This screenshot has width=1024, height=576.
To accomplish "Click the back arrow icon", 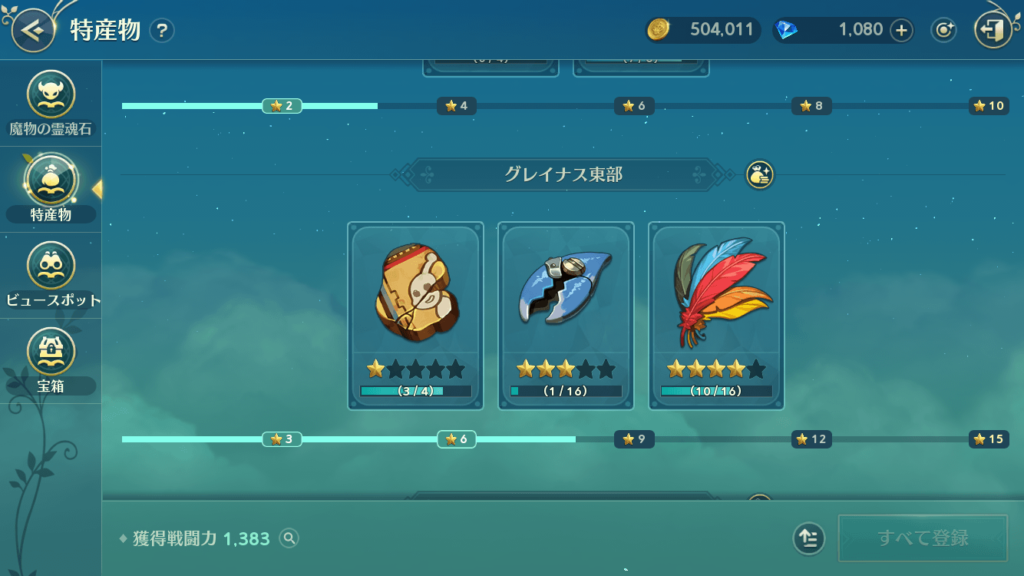I will click(32, 30).
